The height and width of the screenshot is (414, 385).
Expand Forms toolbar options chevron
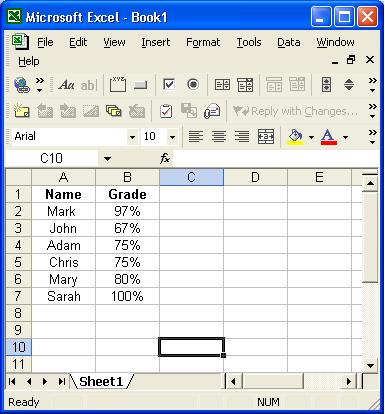click(372, 85)
